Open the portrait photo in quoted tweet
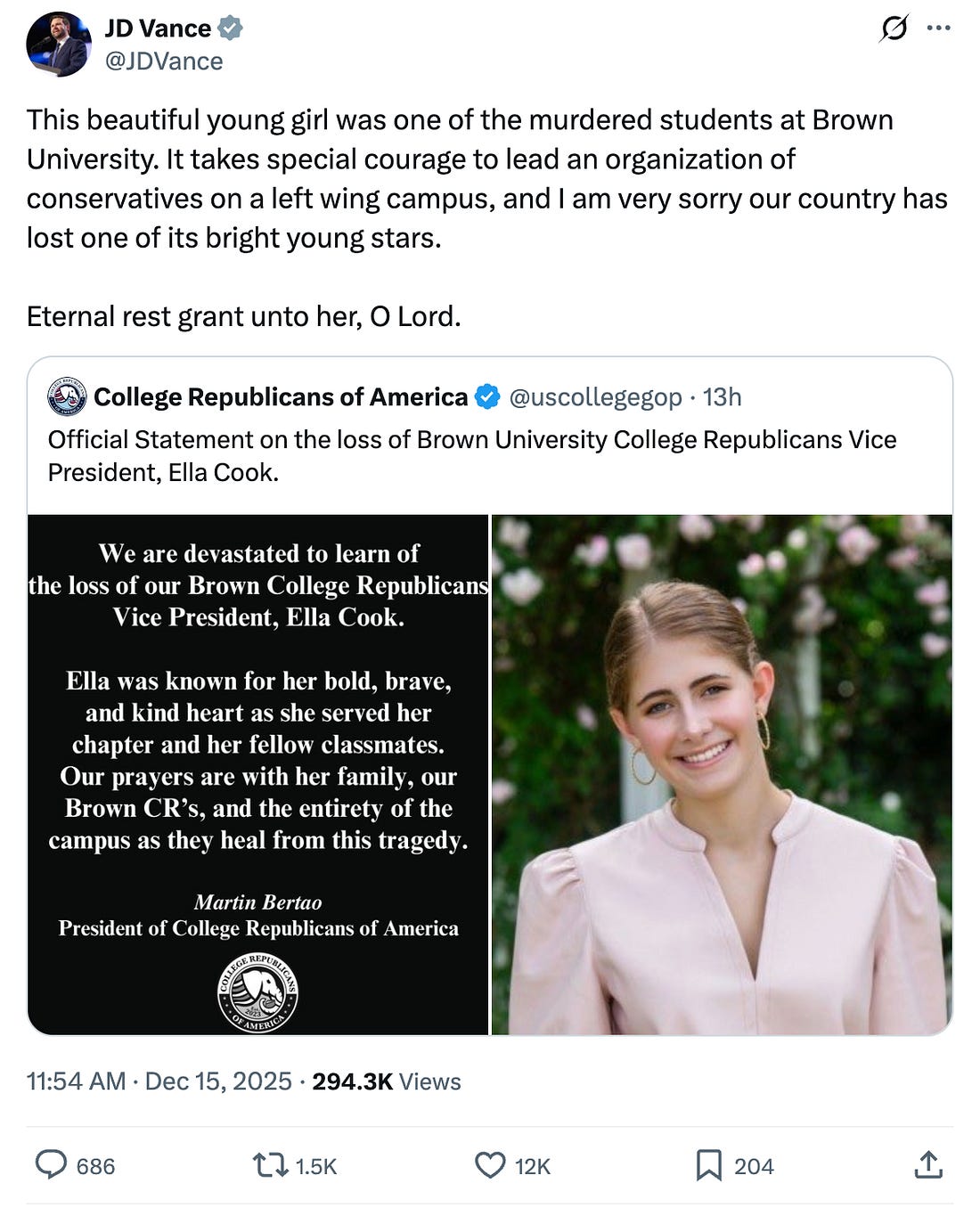The height and width of the screenshot is (1216, 980). (x=722, y=774)
